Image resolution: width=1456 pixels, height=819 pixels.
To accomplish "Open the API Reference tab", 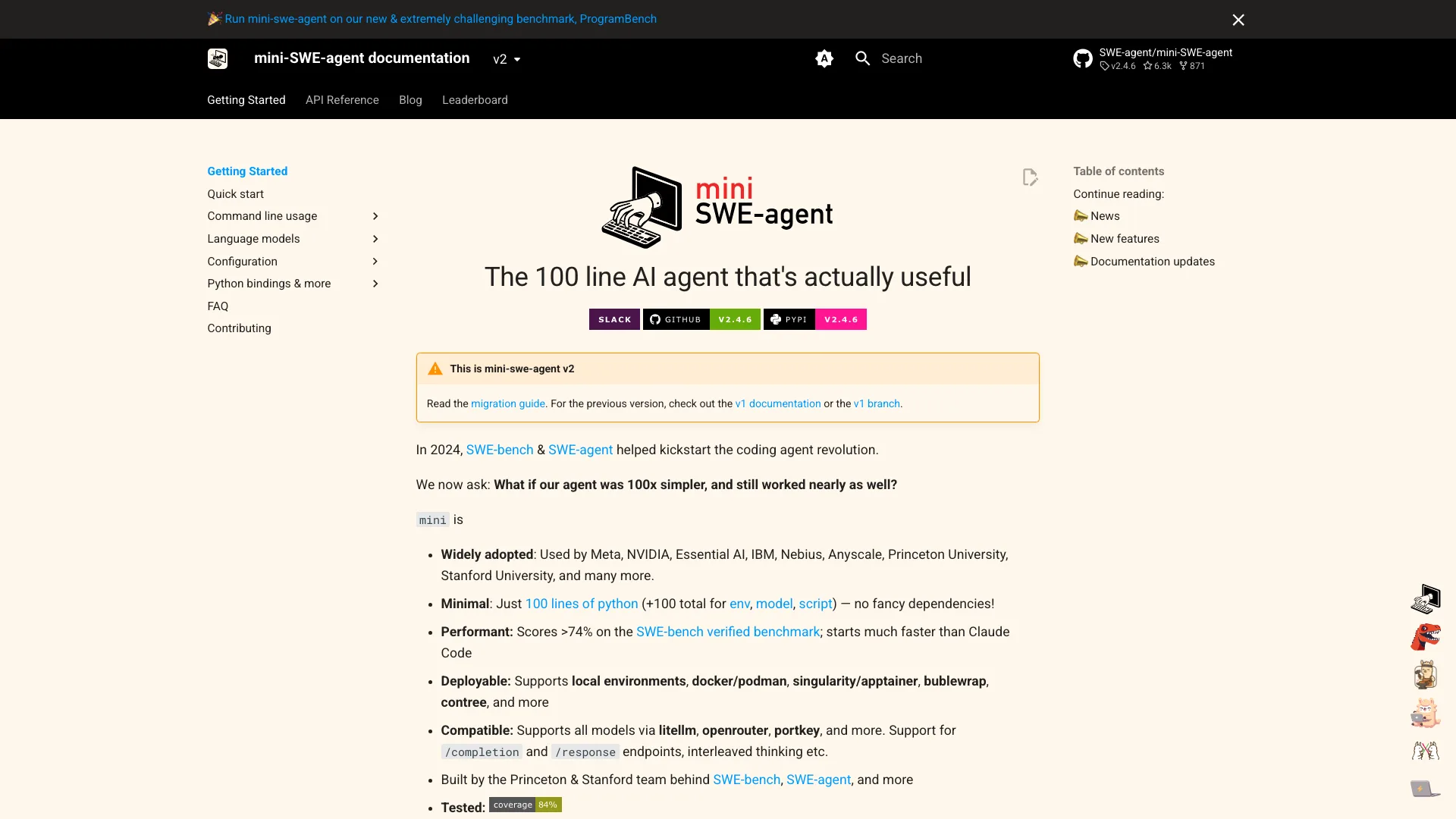I will pyautogui.click(x=342, y=100).
